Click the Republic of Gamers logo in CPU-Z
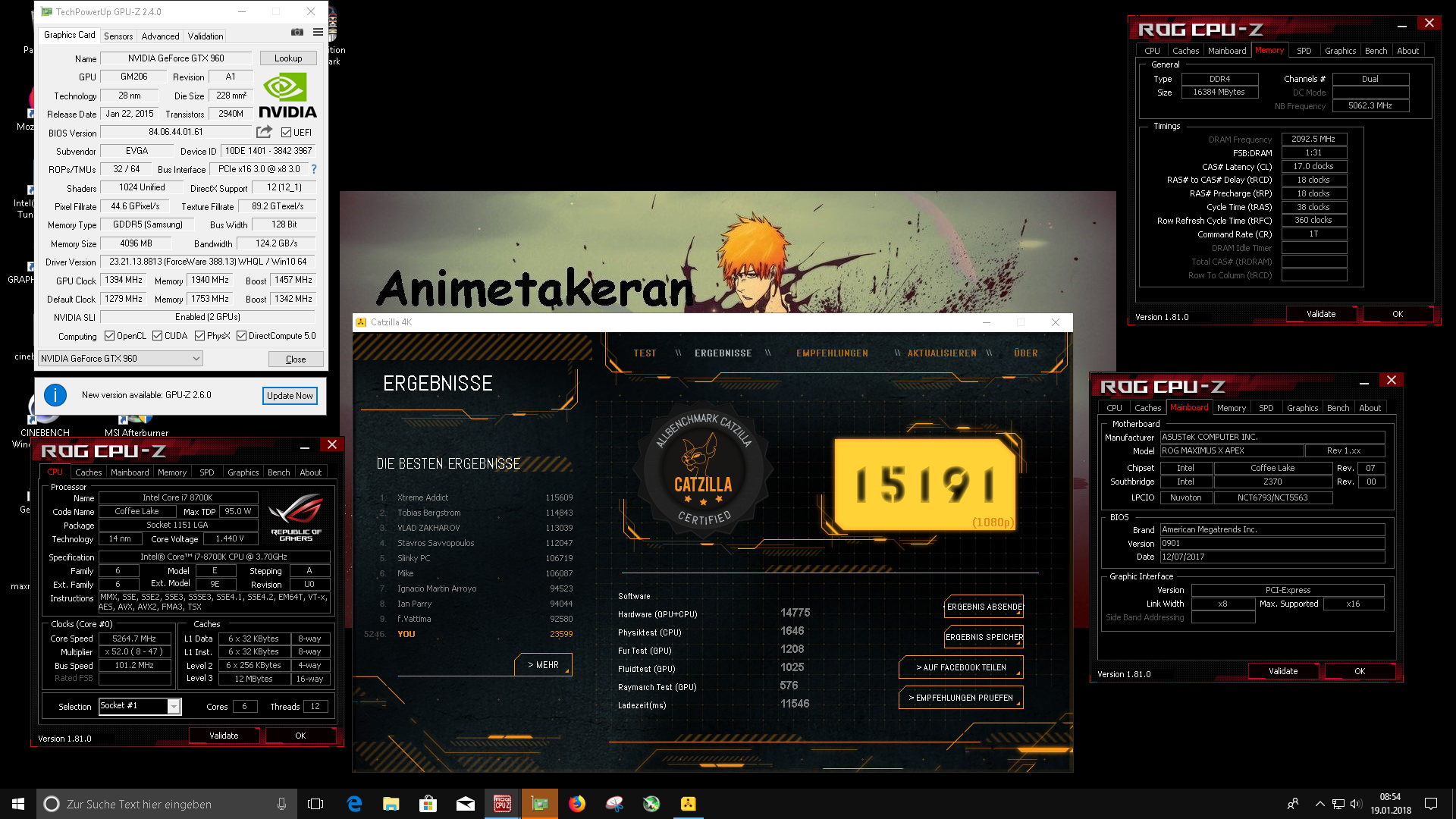The image size is (1456, 819). pyautogui.click(x=296, y=516)
